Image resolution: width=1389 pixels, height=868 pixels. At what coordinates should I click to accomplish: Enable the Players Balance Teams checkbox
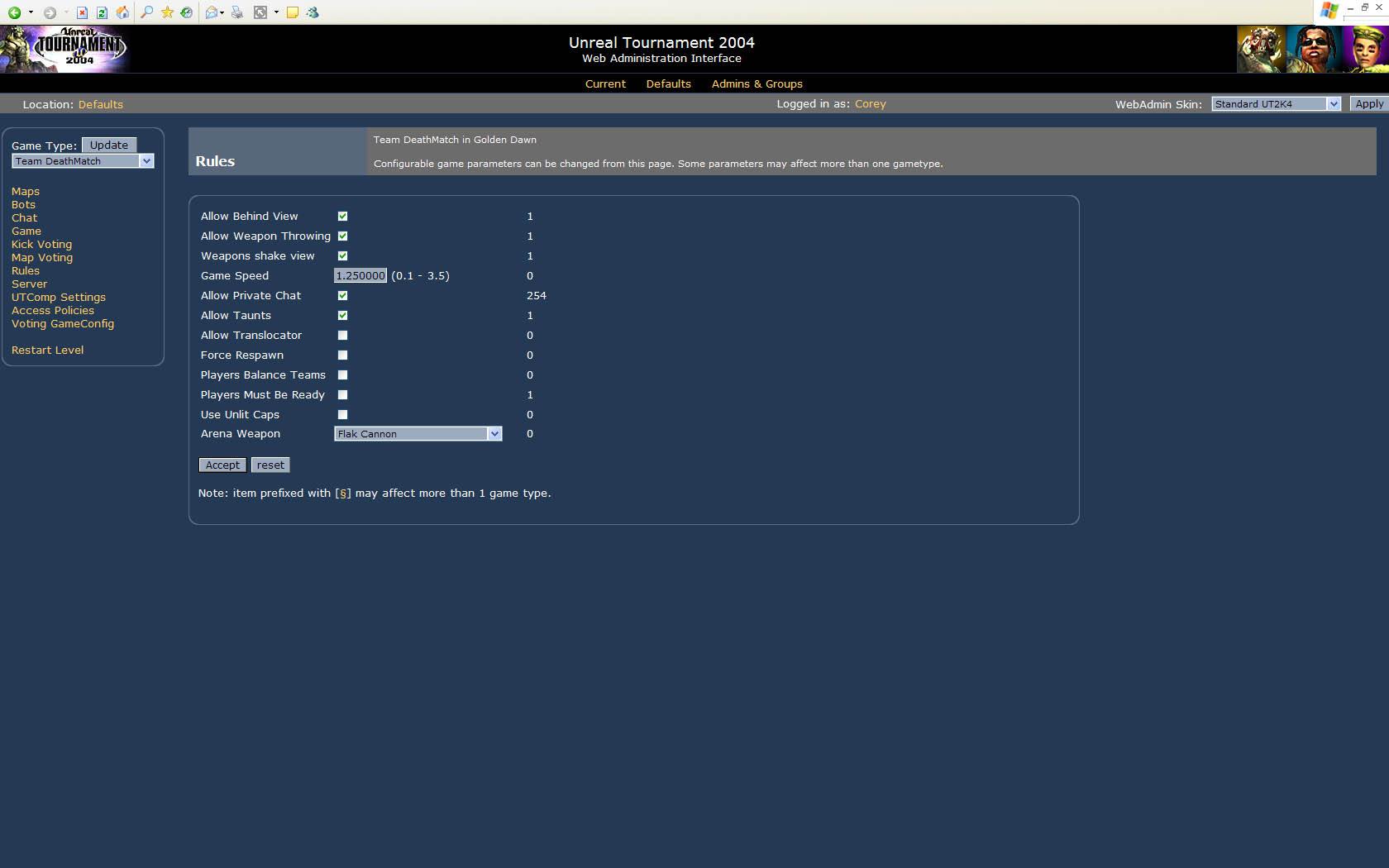pyautogui.click(x=342, y=375)
